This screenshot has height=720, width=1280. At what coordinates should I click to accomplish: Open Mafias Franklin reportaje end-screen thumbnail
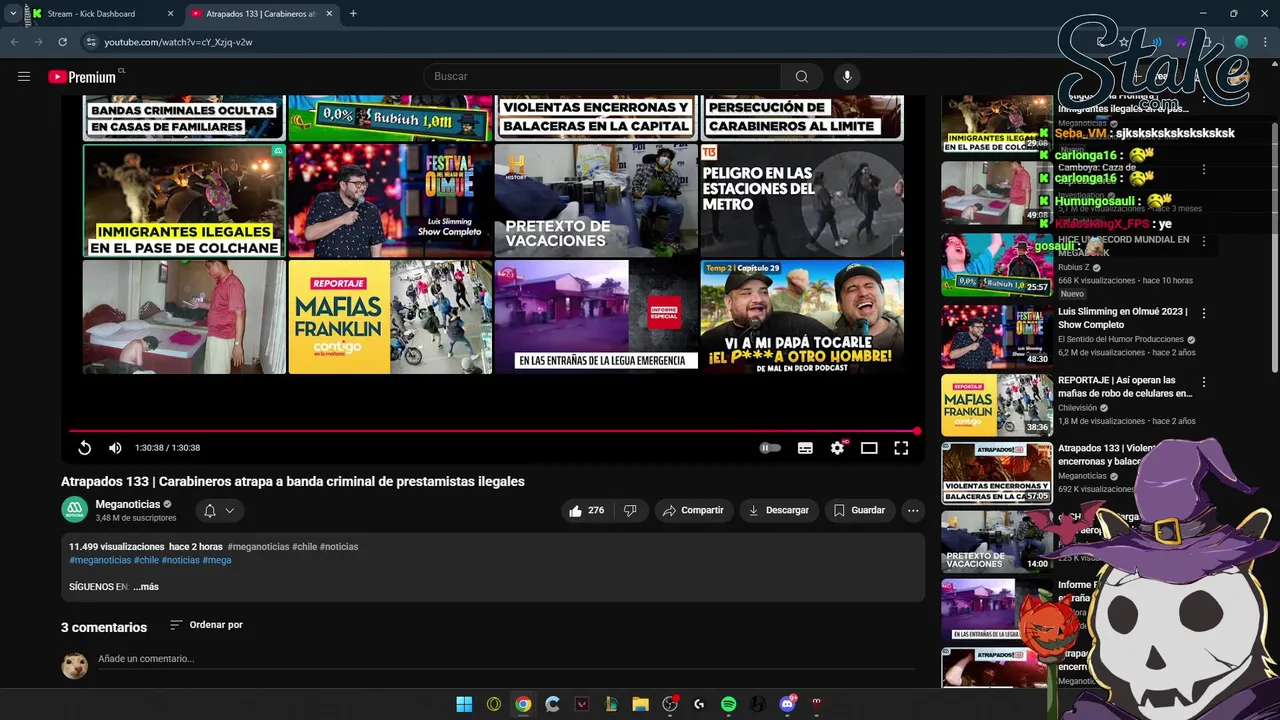(390, 317)
